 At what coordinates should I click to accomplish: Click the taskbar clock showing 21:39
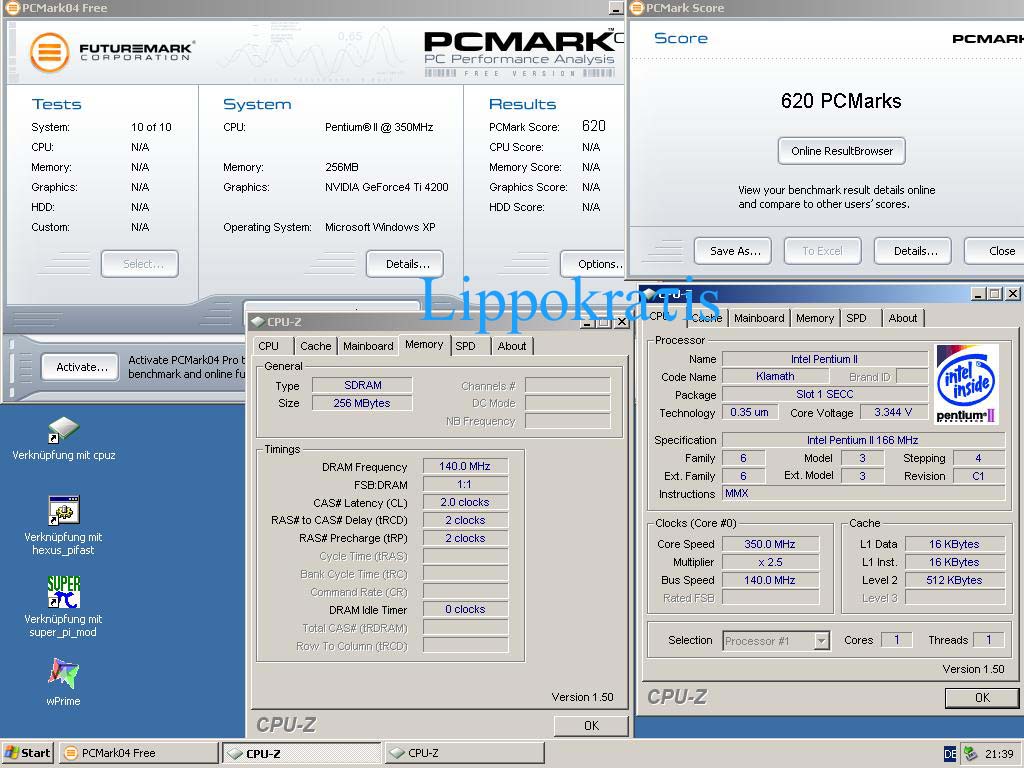pyautogui.click(x=999, y=754)
